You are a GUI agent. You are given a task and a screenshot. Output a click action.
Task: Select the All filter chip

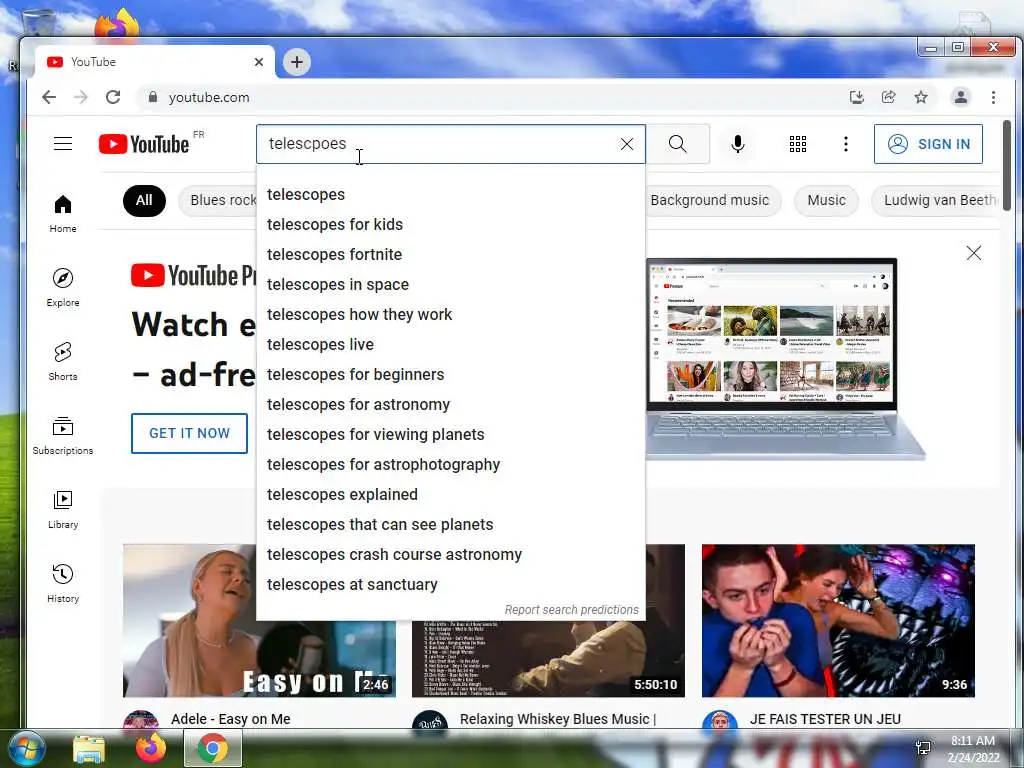pyautogui.click(x=144, y=200)
